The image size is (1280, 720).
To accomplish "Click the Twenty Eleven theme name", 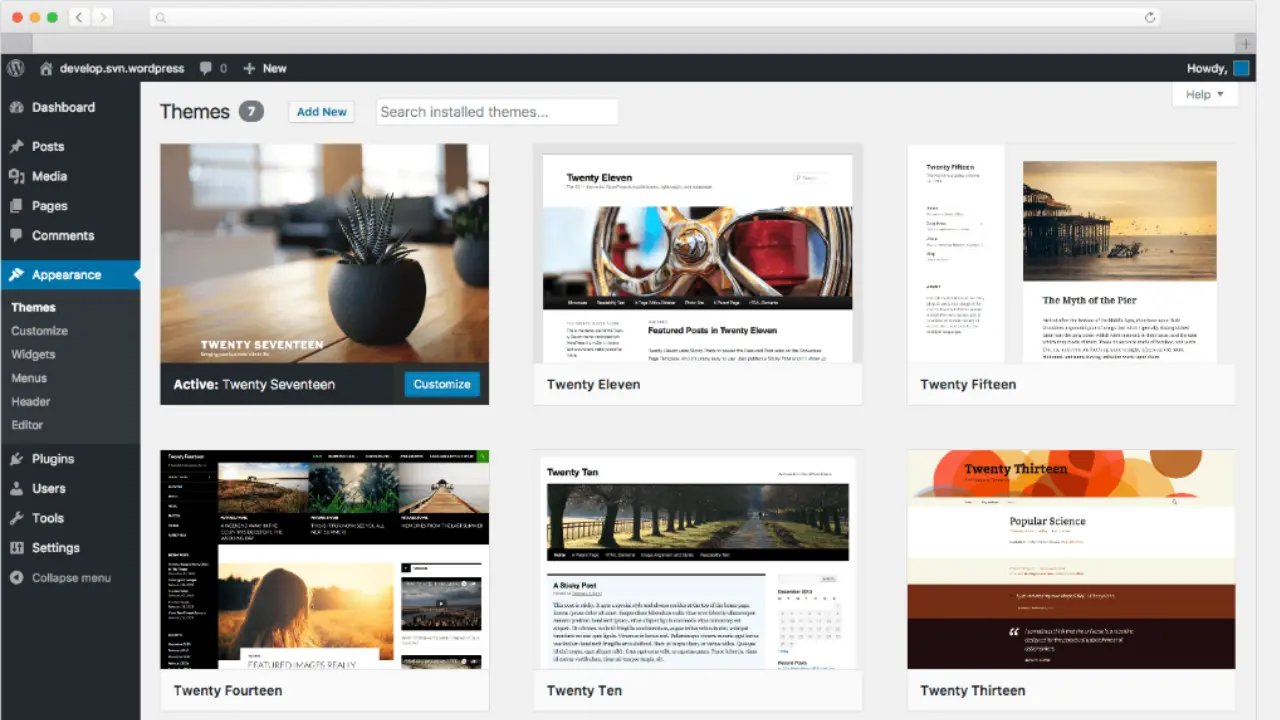I will click(594, 384).
